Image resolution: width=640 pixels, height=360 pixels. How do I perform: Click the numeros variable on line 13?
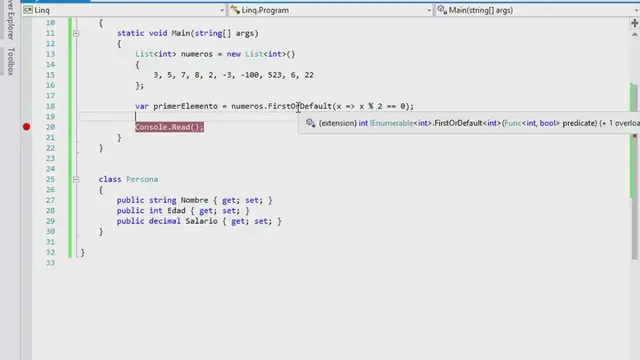pos(197,54)
